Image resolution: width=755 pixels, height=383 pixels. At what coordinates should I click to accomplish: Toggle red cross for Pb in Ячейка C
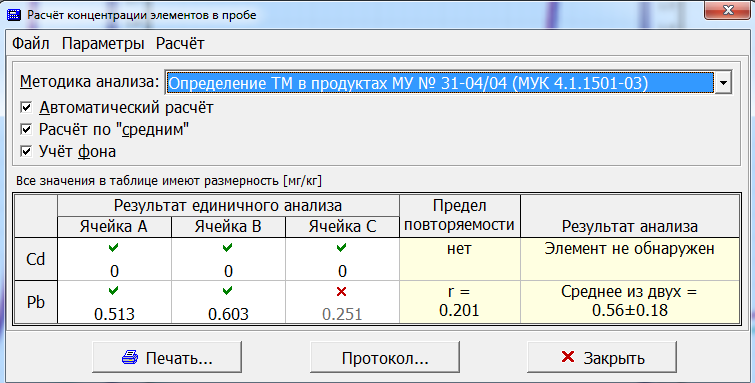341,291
